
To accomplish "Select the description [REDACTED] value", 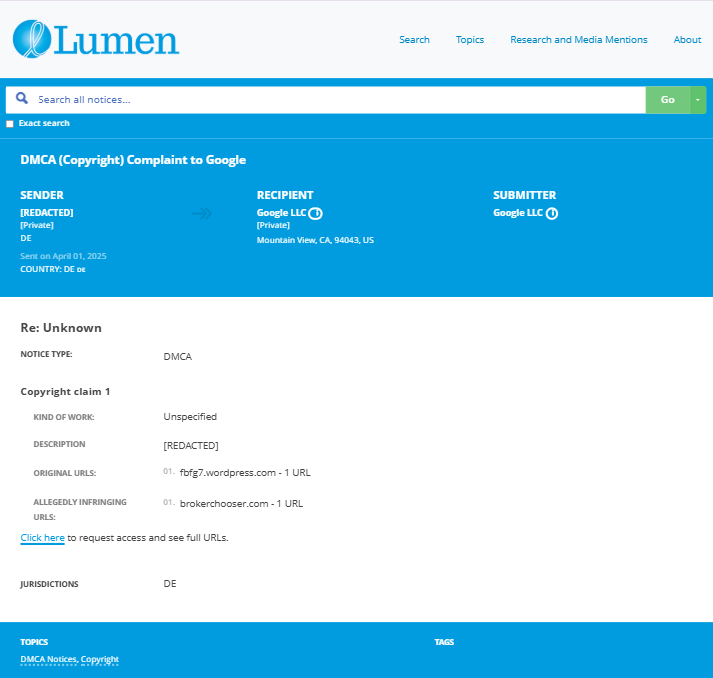I will tap(191, 446).
